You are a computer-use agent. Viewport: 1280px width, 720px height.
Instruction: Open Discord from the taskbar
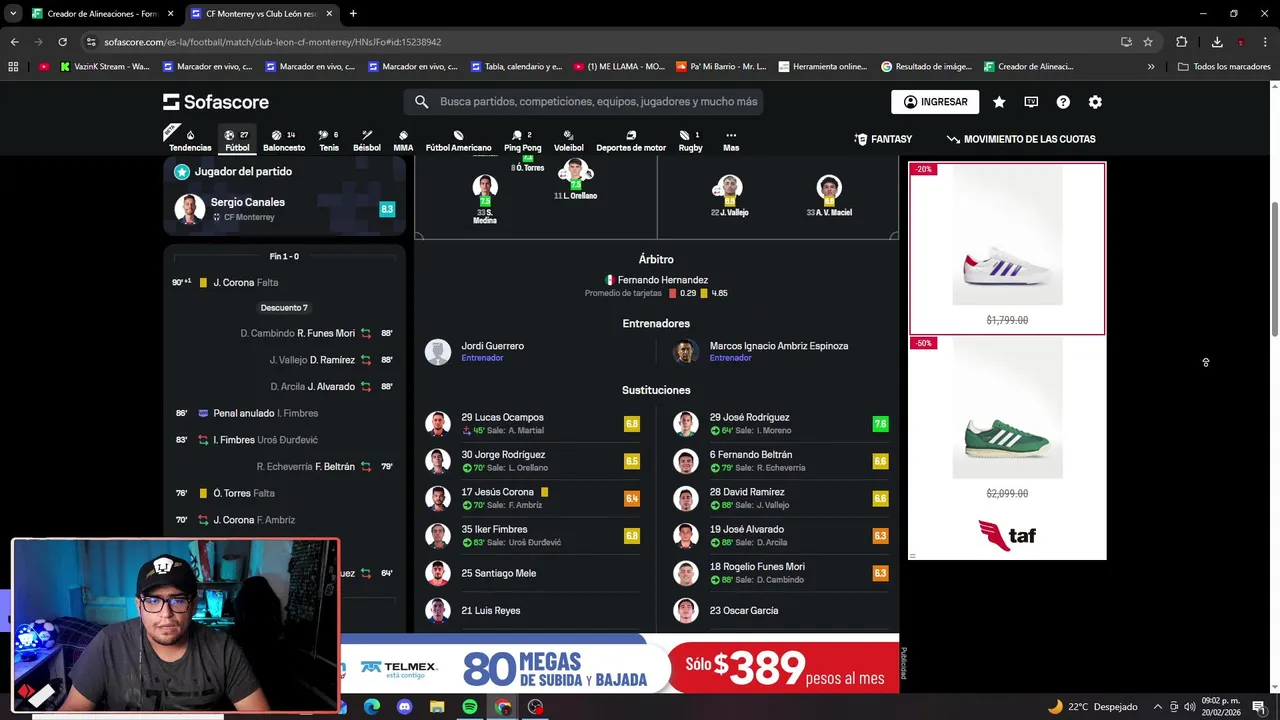tap(404, 707)
